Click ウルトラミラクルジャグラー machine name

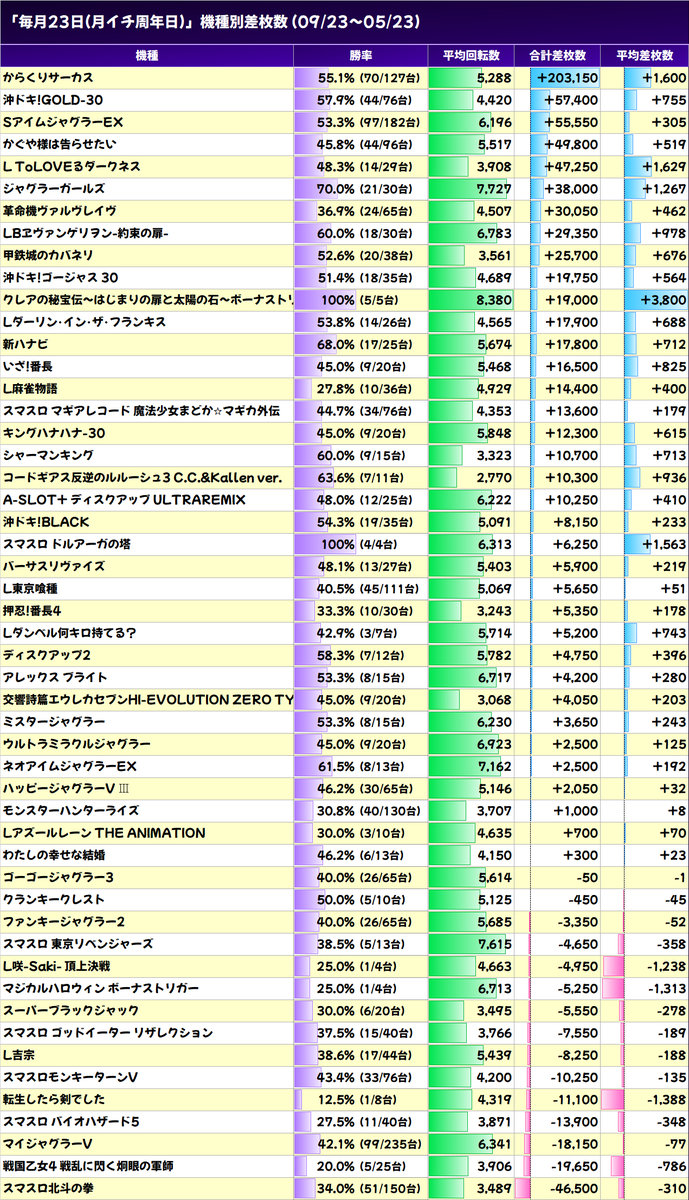pyautogui.click(x=77, y=743)
